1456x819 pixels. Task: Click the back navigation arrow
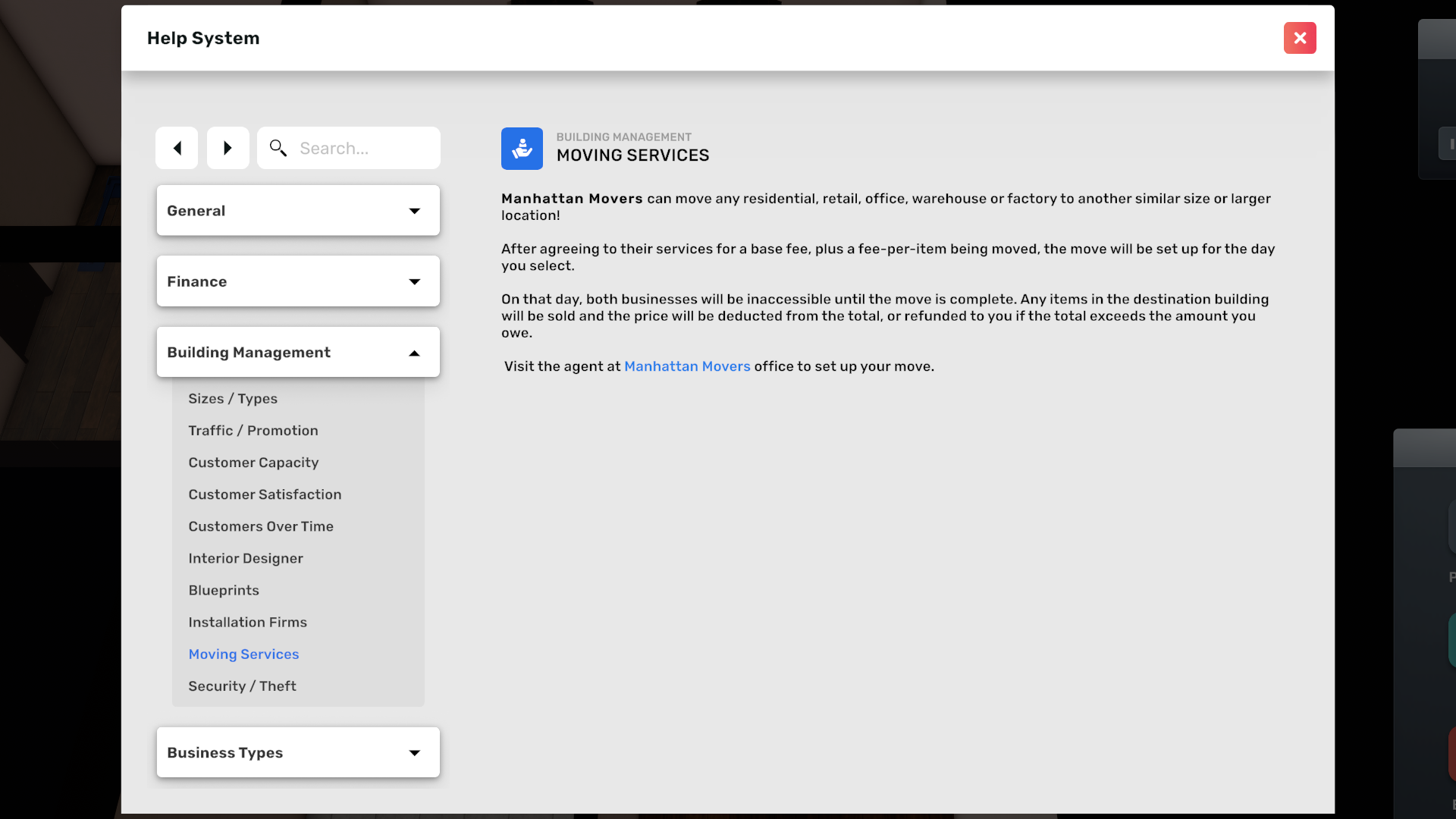pos(177,148)
